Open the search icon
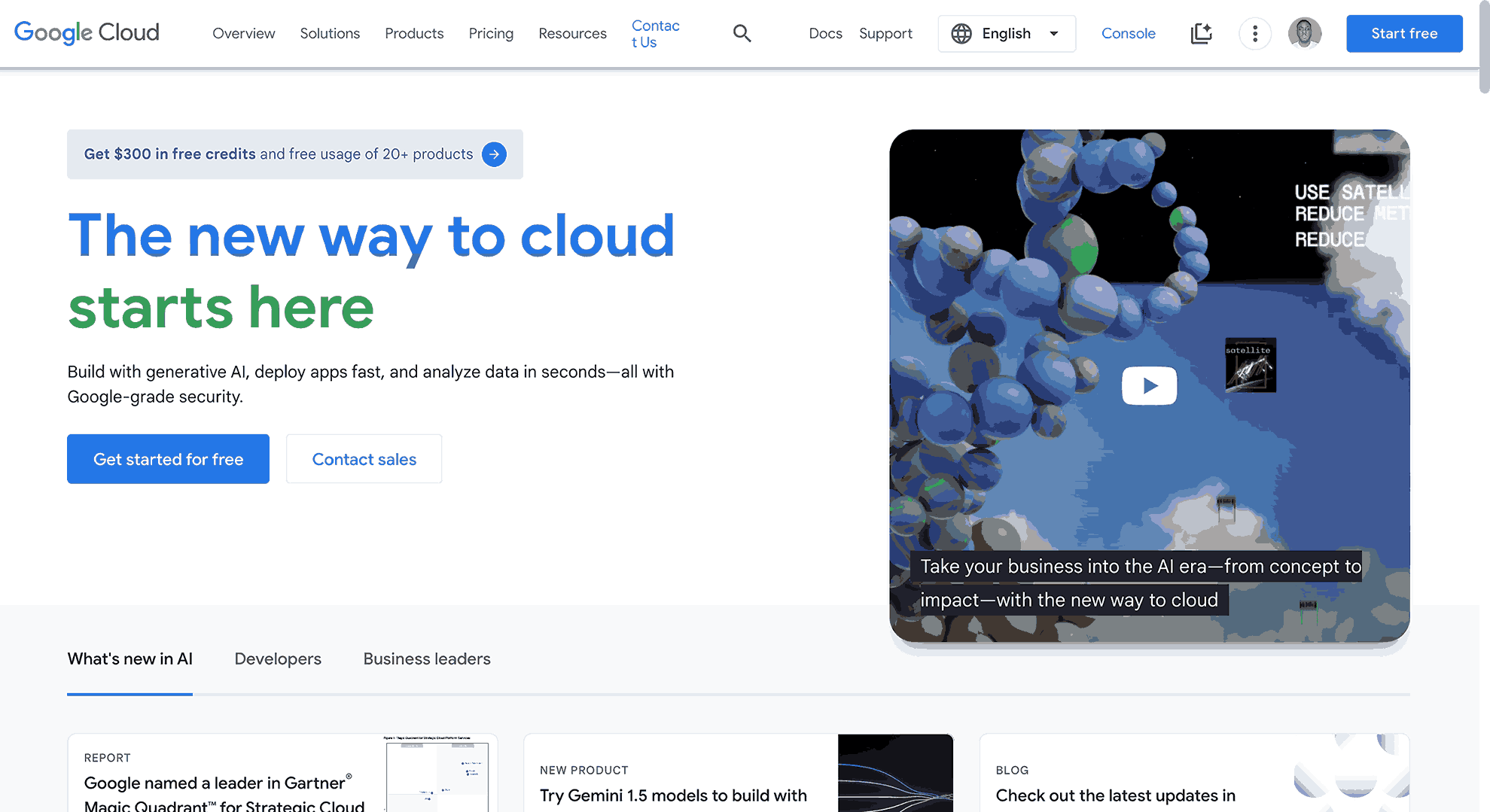The height and width of the screenshot is (812, 1490). click(x=742, y=33)
